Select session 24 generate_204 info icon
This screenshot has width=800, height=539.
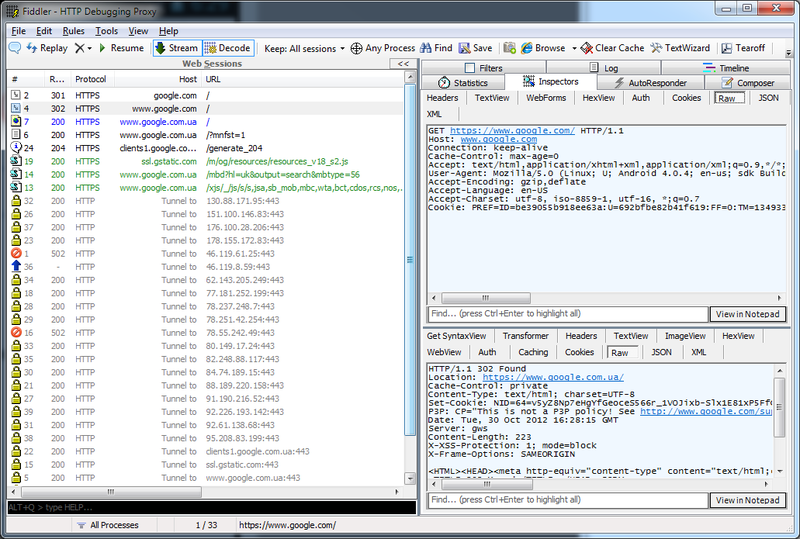(16, 148)
